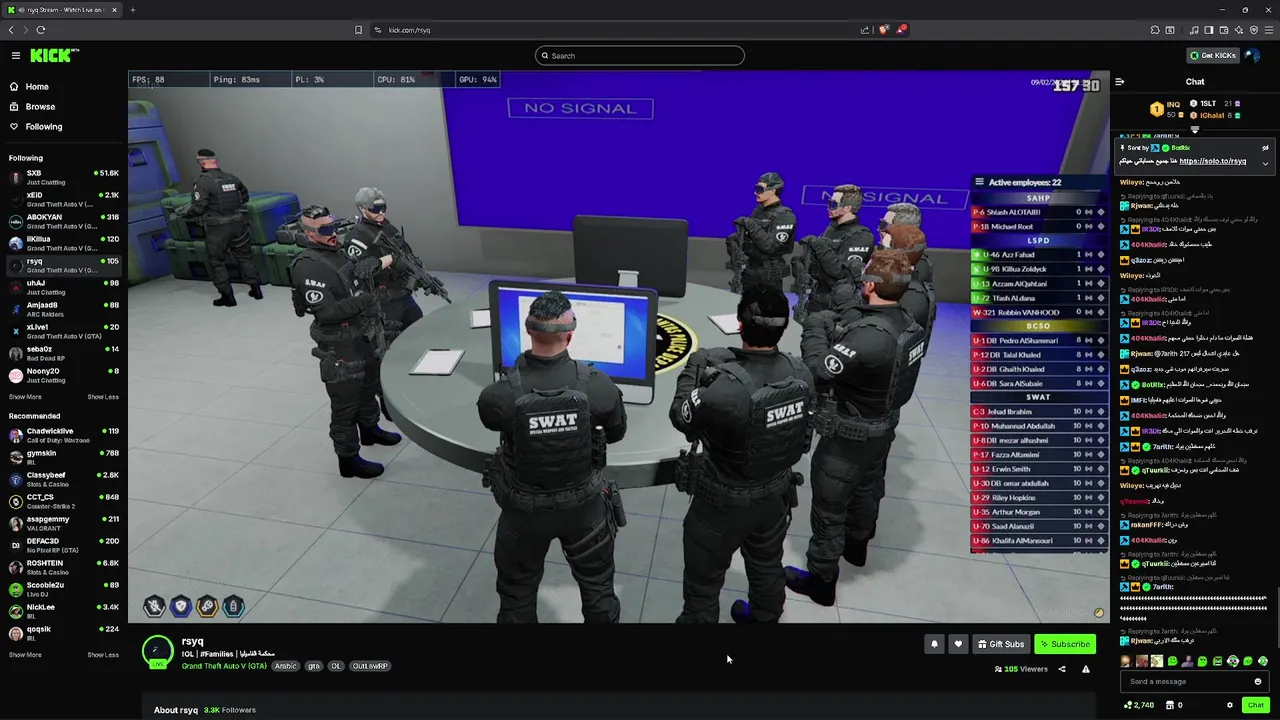This screenshot has height=720, width=1280.
Task: Open the solo.to/rsyq pinned link
Action: (1213, 161)
